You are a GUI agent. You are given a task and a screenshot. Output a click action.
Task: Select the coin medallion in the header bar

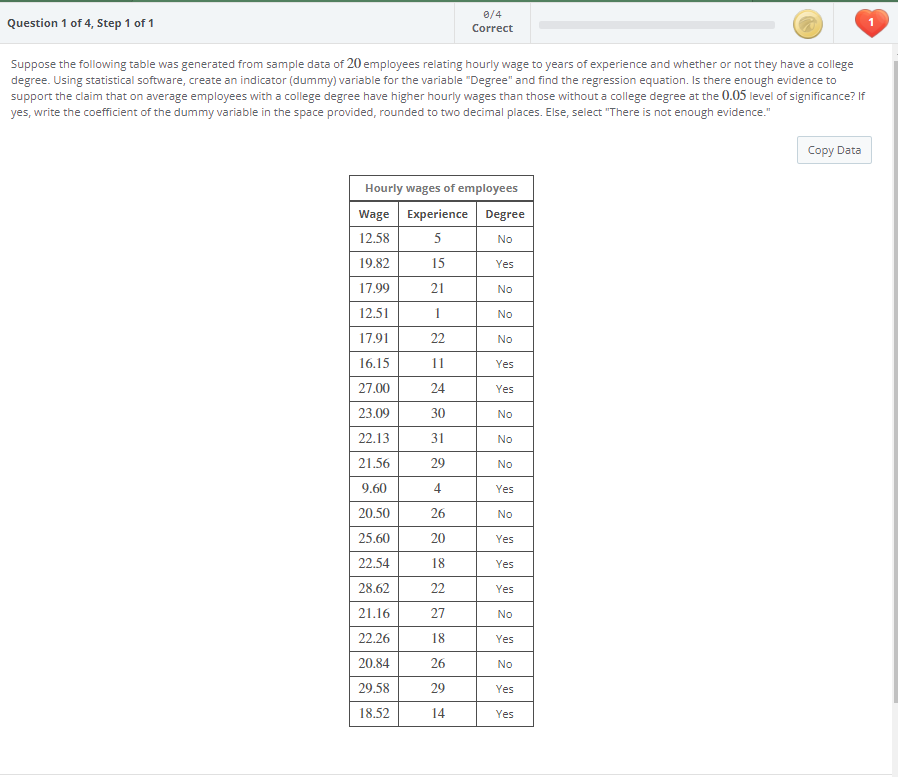point(808,22)
